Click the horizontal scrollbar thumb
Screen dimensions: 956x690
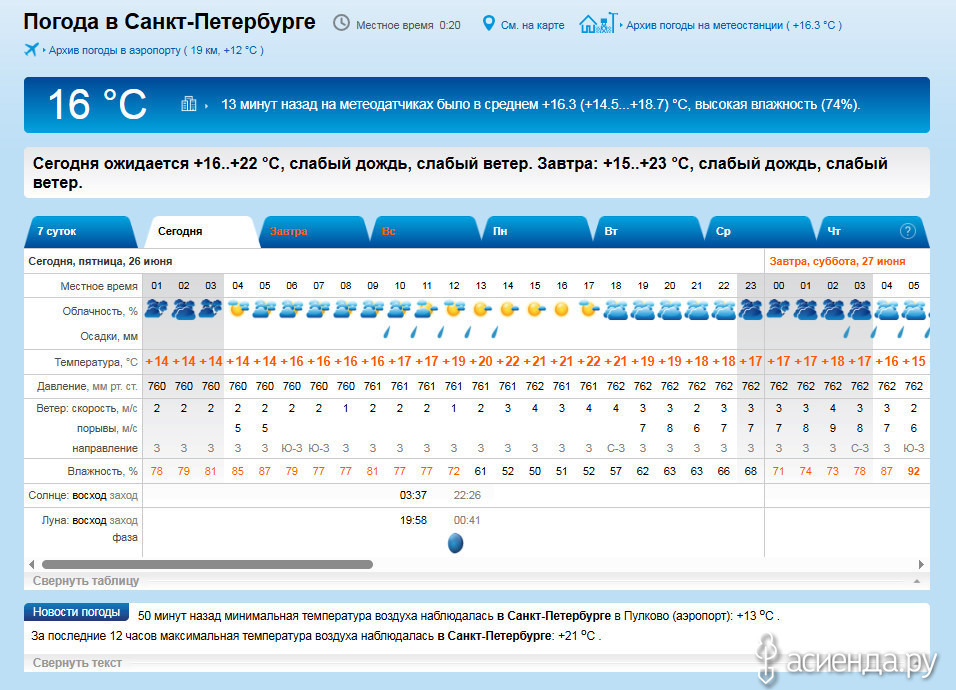tap(207, 564)
